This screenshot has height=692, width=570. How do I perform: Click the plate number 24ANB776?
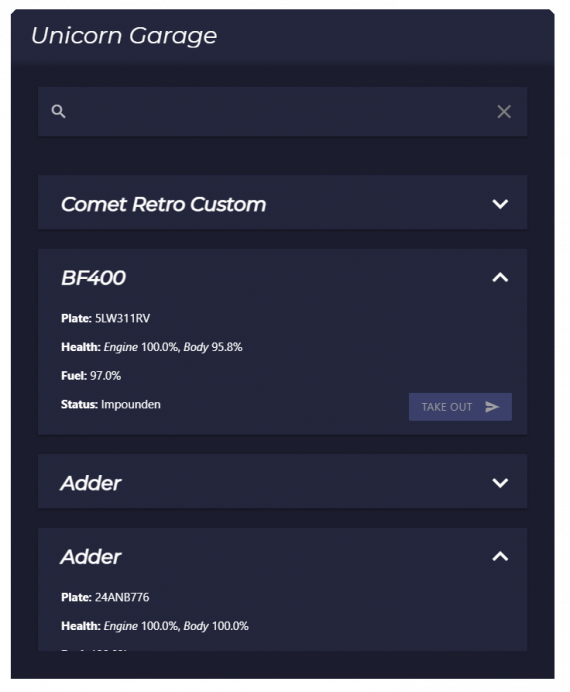click(122, 597)
